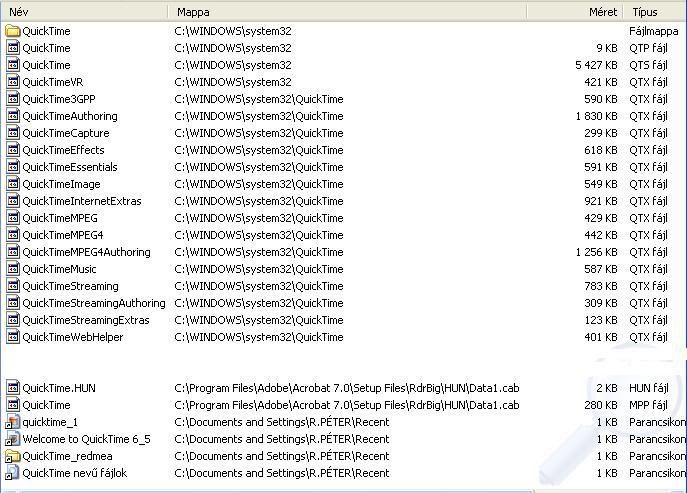This screenshot has width=687, height=493.
Task: Select the QuickTimeStreamingExtras file name
Action: 86,320
